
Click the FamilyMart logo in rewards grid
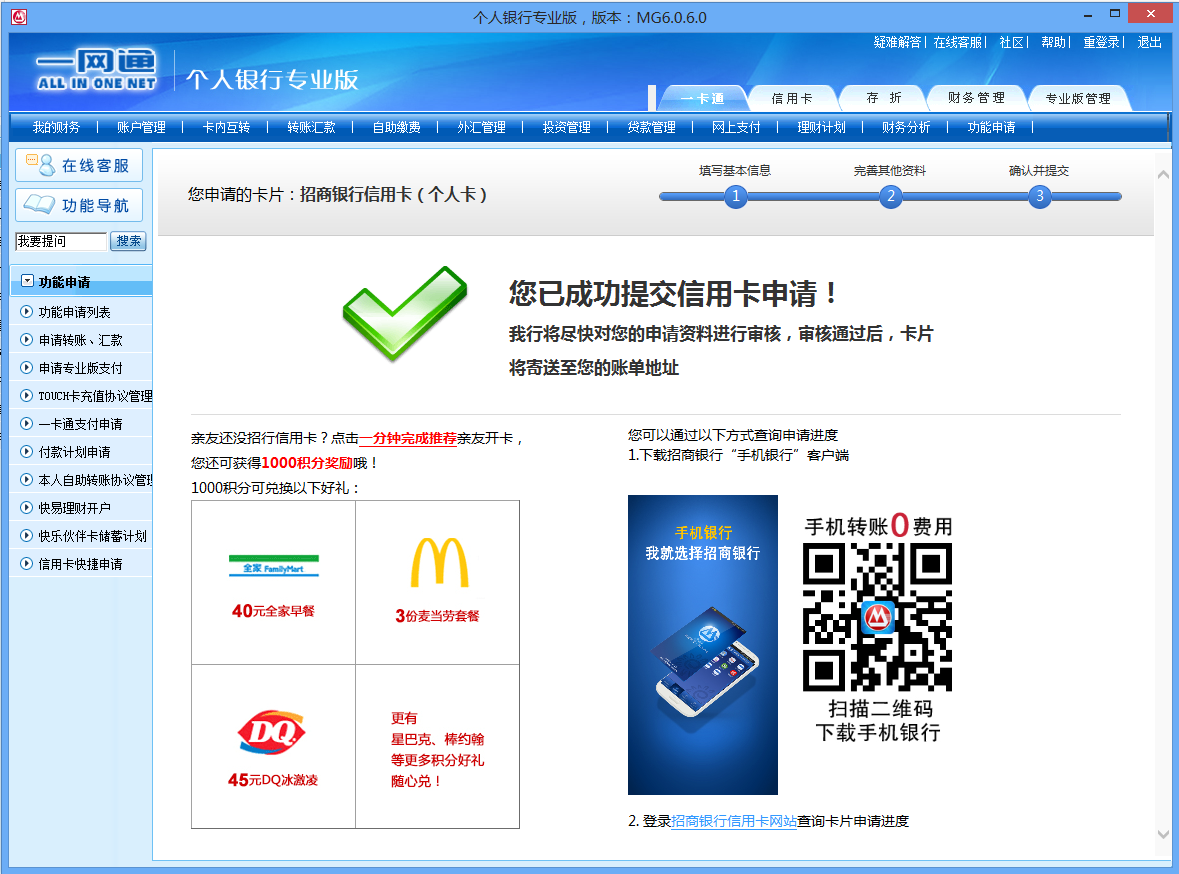tap(274, 566)
